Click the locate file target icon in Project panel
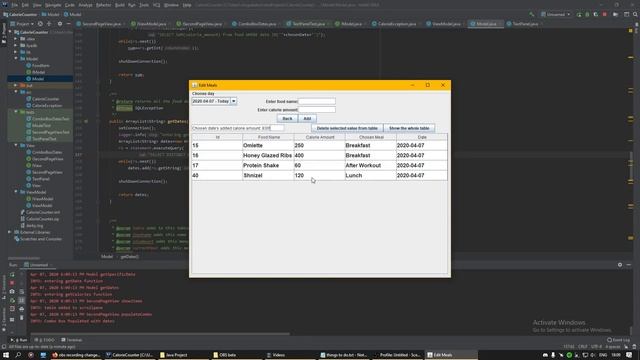The height and width of the screenshot is (360, 640). pyautogui.click(x=40, y=24)
